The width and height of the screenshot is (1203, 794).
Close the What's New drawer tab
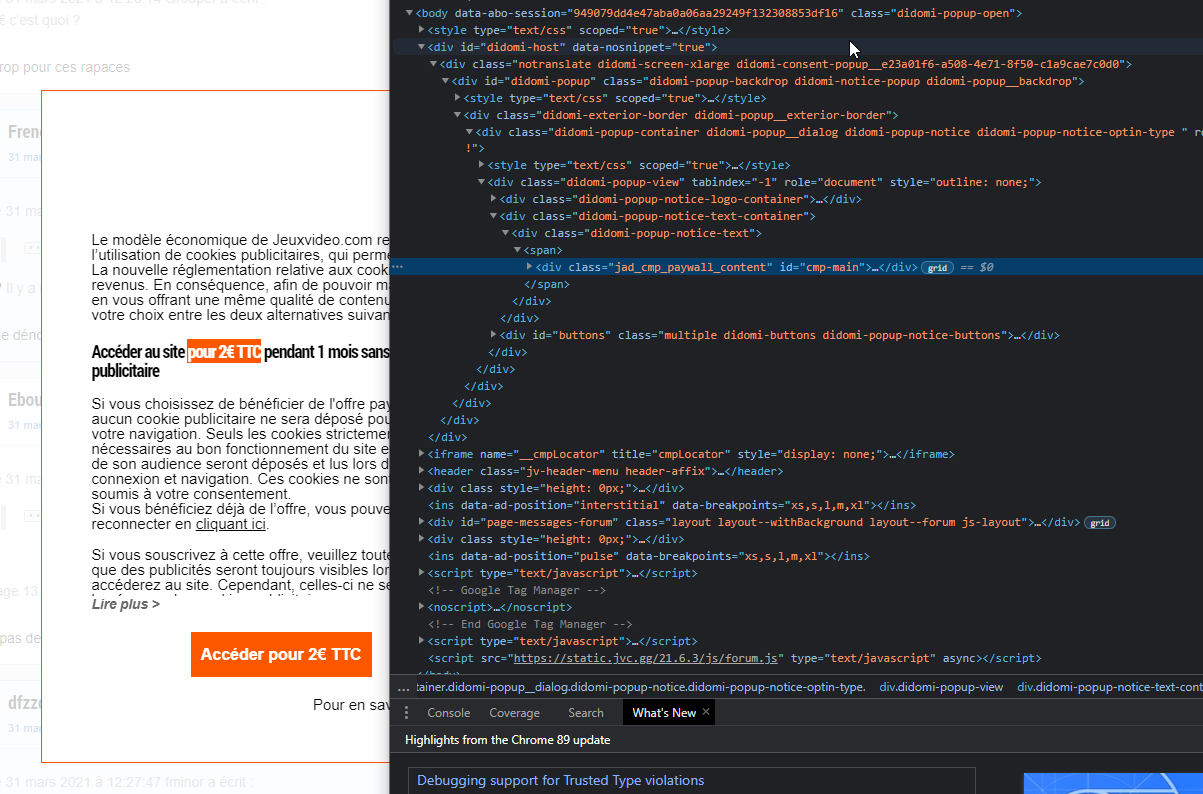pyautogui.click(x=706, y=712)
